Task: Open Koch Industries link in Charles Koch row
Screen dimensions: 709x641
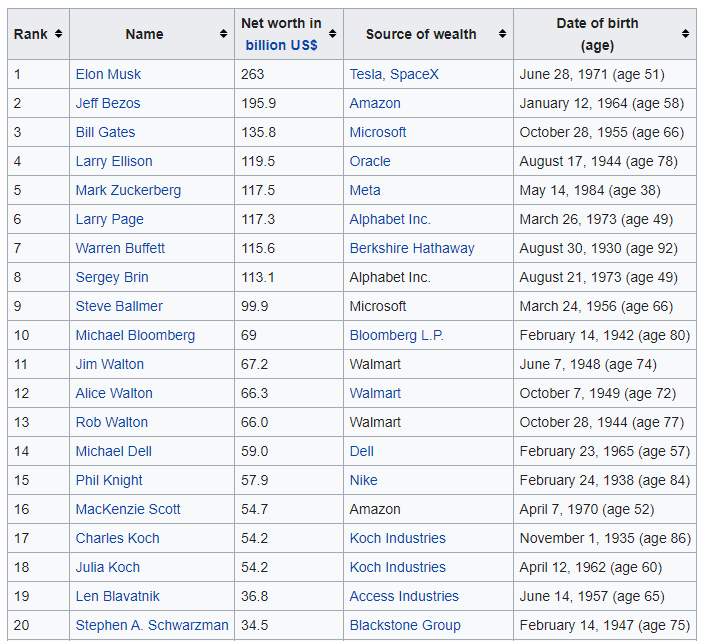Action: pos(397,538)
